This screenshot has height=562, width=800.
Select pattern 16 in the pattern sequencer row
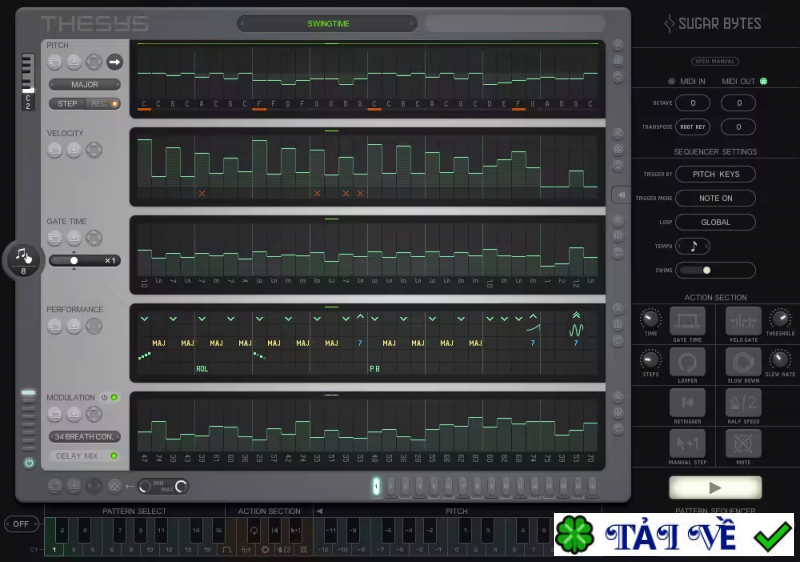pyautogui.click(x=592, y=486)
